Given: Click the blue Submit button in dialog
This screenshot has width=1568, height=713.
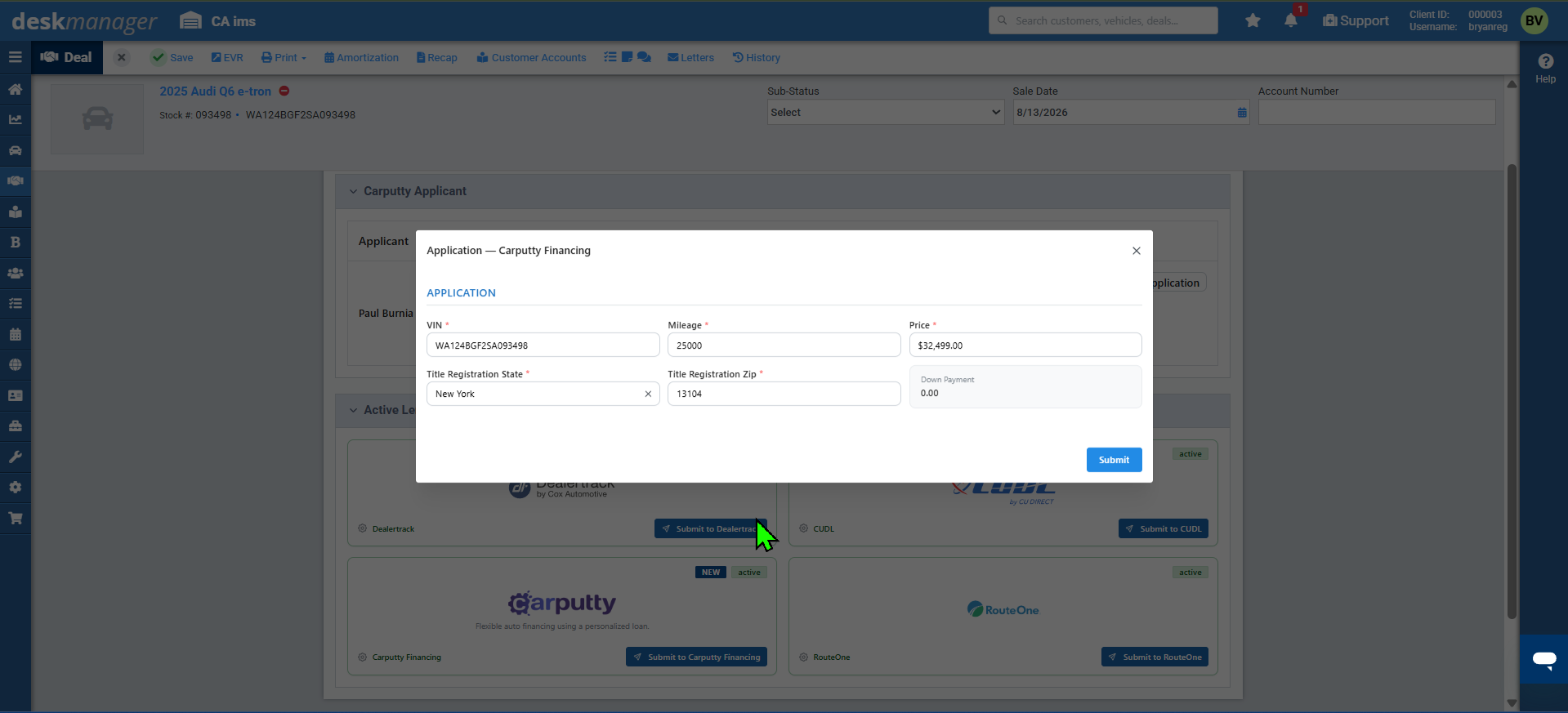Looking at the screenshot, I should pyautogui.click(x=1114, y=460).
